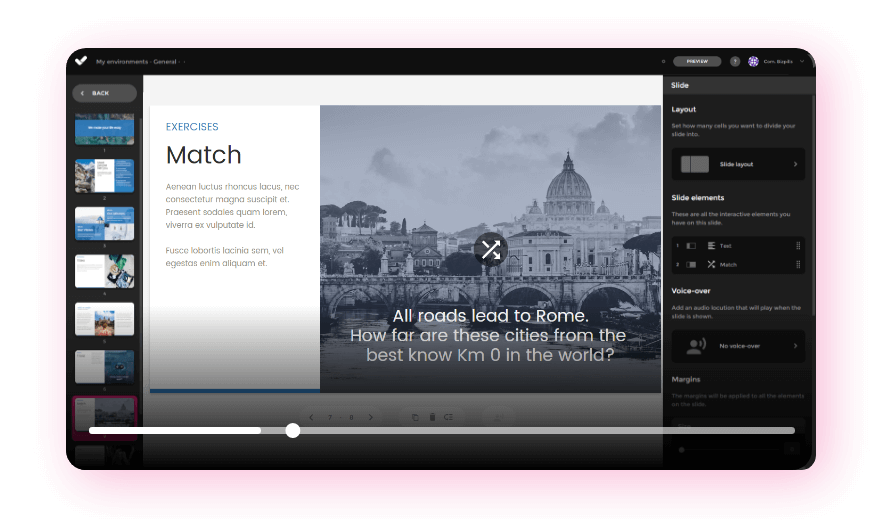Select the fourth slide thumbnail
Screen dimensions: 890x520
[x=104, y=271]
